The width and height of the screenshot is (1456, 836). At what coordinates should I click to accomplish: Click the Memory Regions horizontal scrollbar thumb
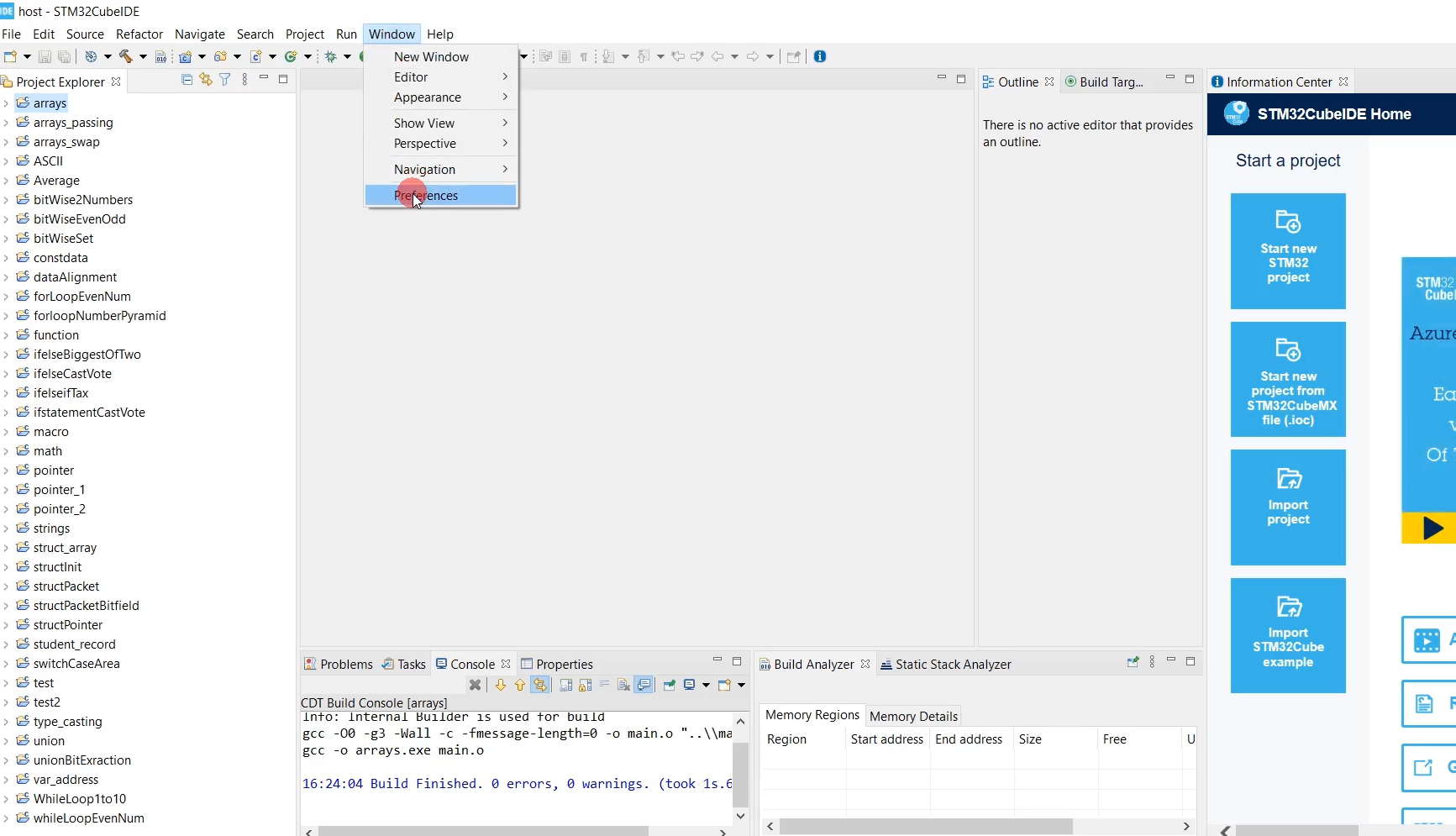click(926, 827)
